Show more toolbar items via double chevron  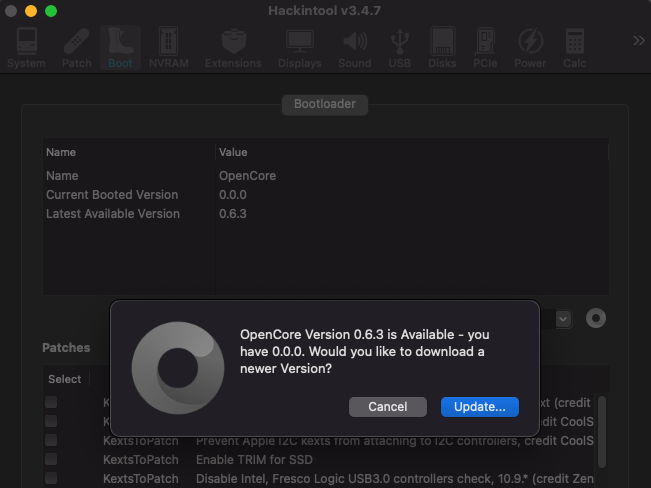pos(639,41)
